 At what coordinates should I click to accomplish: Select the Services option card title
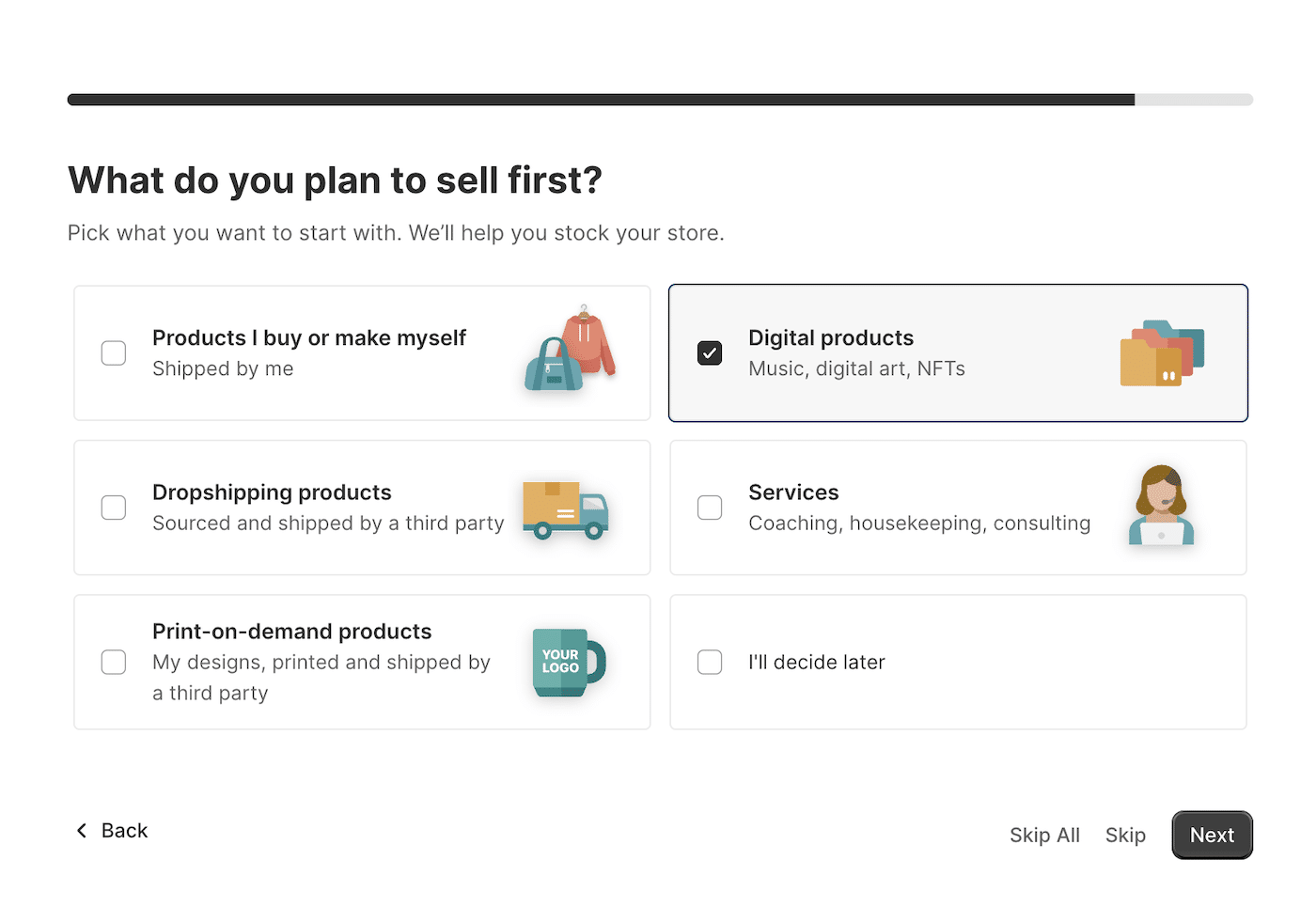pyautogui.click(x=793, y=493)
